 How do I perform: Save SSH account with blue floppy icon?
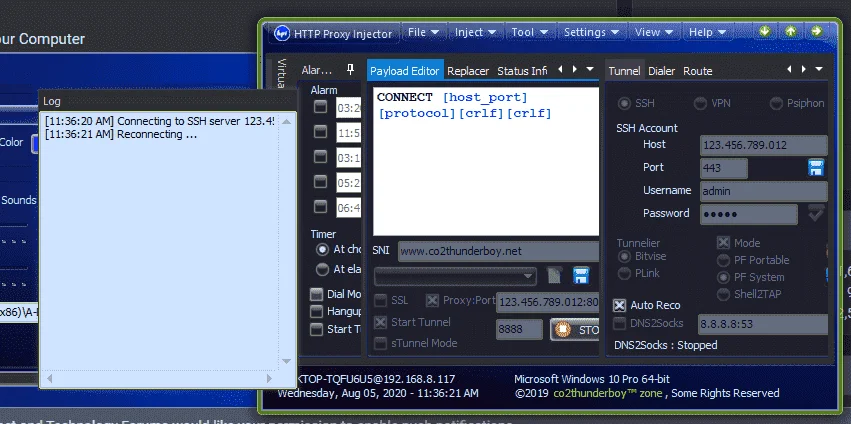pyautogui.click(x=816, y=168)
